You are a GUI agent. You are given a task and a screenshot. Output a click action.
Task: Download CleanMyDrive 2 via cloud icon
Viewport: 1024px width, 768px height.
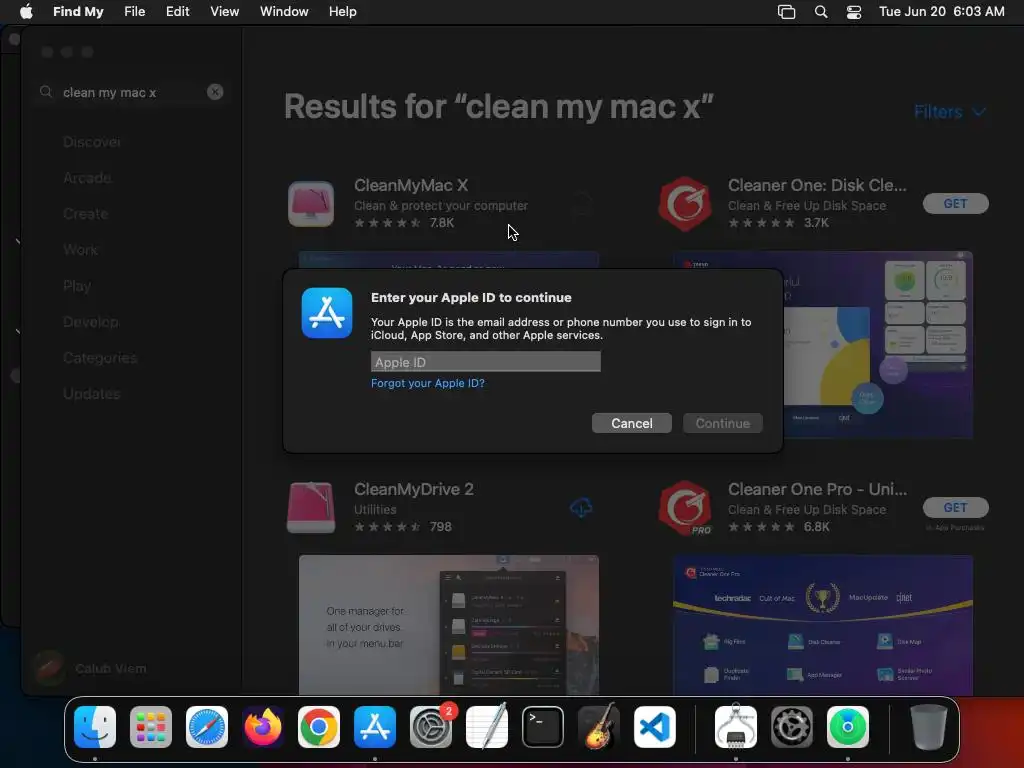[x=581, y=507]
